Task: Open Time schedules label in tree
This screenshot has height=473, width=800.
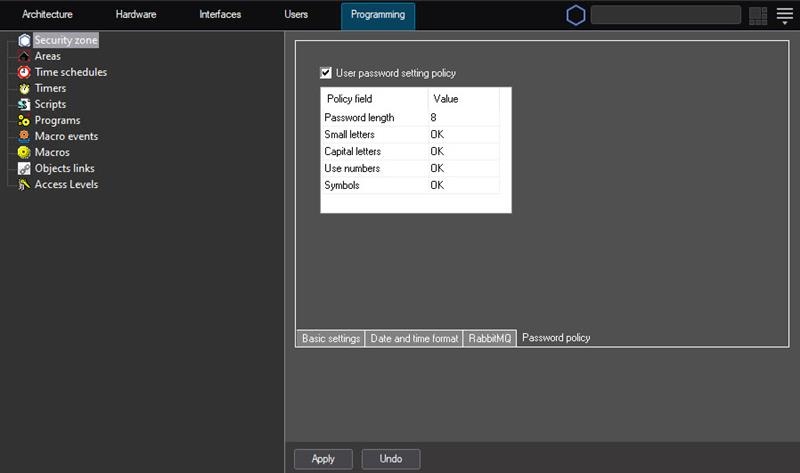Action: pyautogui.click(x=71, y=72)
